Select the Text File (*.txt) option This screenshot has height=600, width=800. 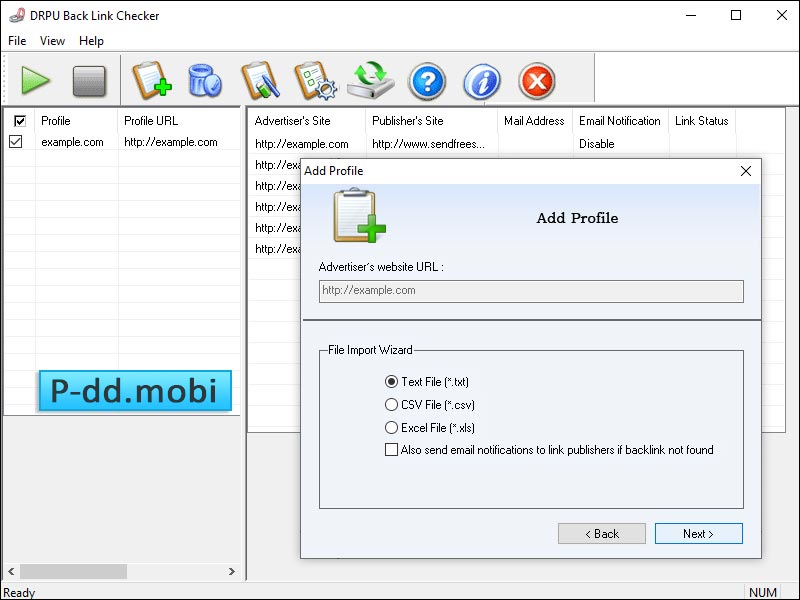tap(392, 382)
